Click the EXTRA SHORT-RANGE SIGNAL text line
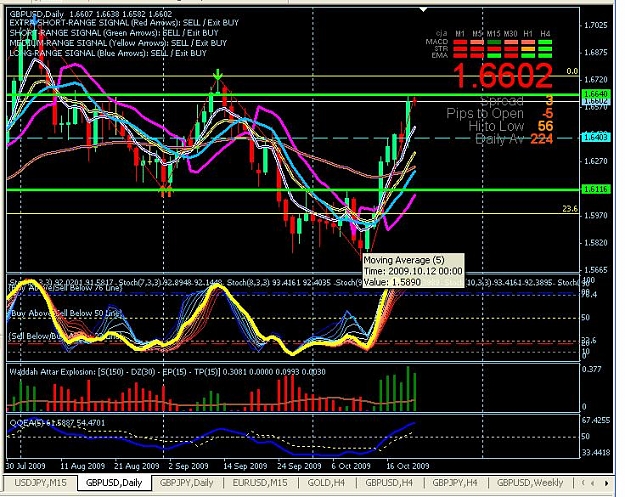This screenshot has width=625, height=497. [124, 23]
